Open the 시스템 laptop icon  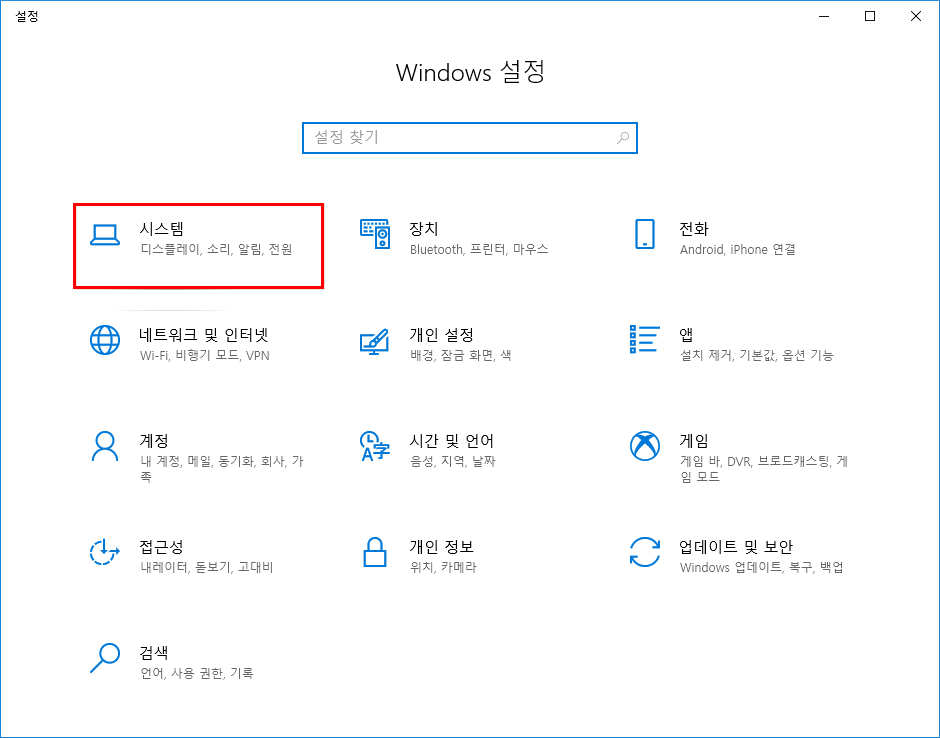(x=105, y=235)
